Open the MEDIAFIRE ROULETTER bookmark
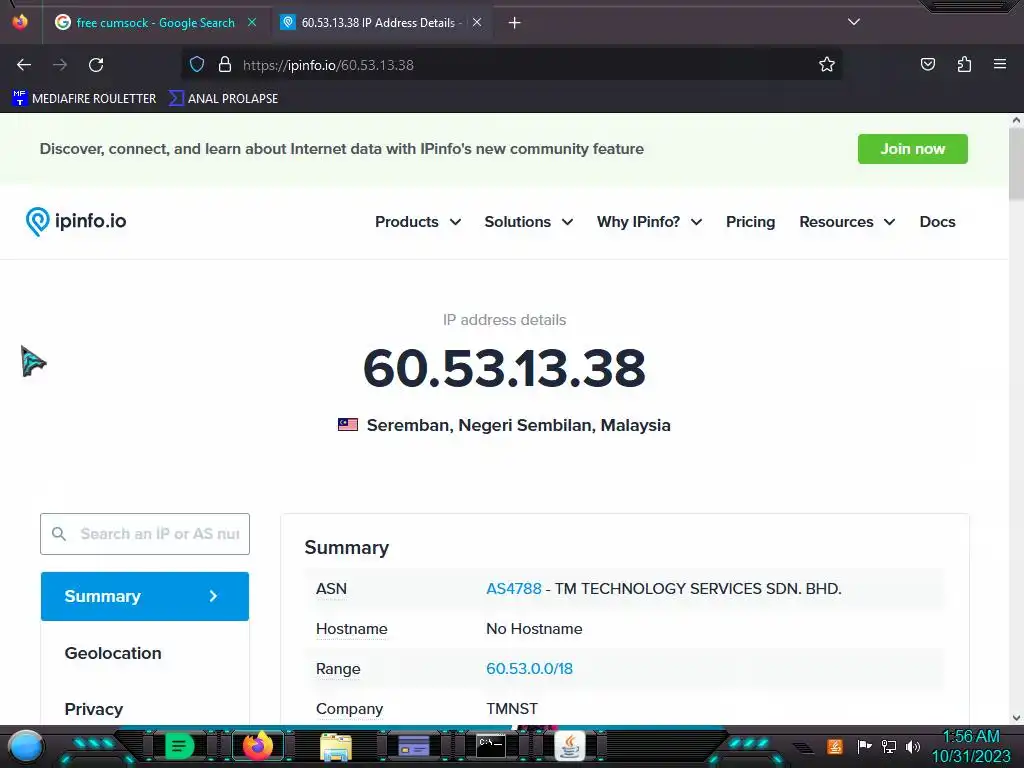The width and height of the screenshot is (1024, 768). tap(84, 99)
